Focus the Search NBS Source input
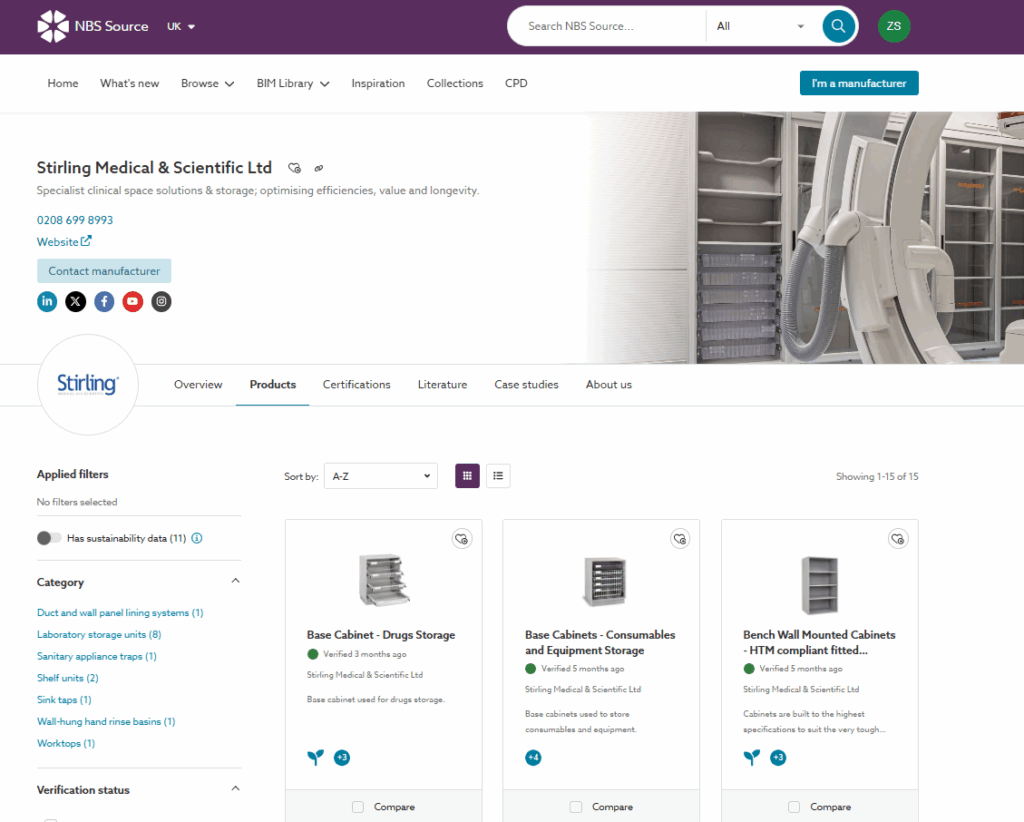The width and height of the screenshot is (1024, 822). (x=607, y=26)
